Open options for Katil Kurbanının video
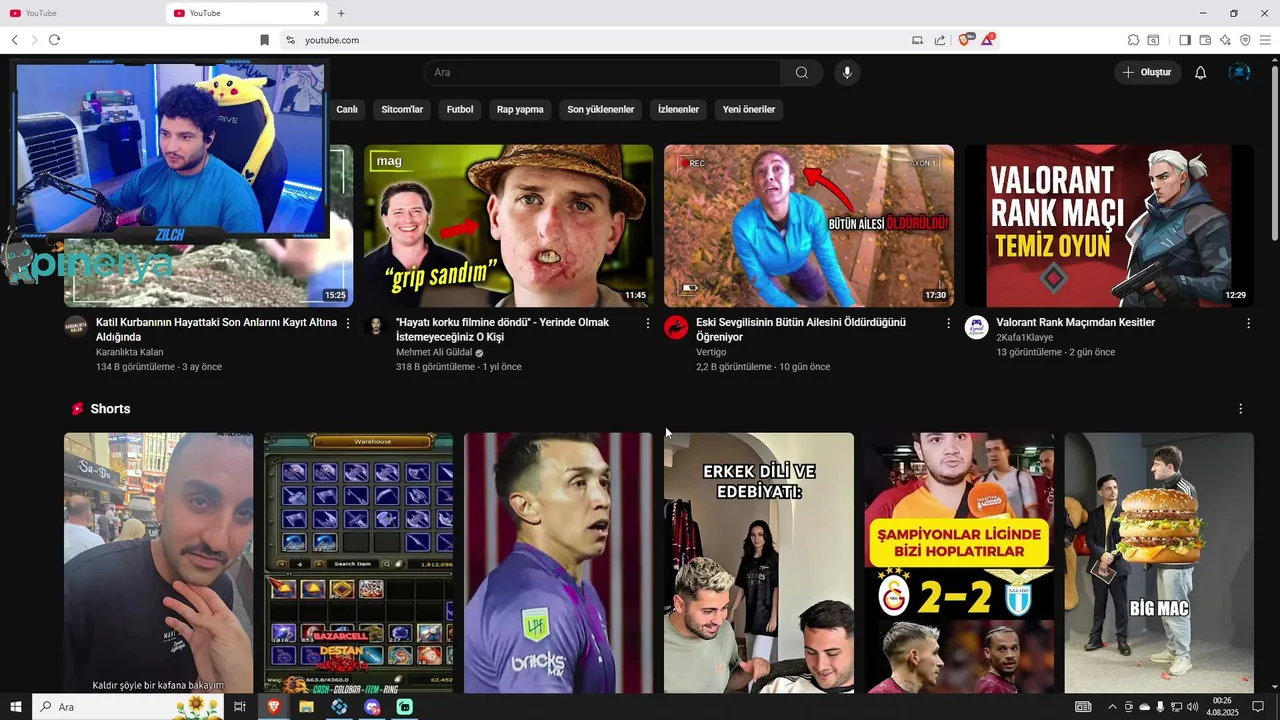1280x720 pixels. click(x=348, y=323)
